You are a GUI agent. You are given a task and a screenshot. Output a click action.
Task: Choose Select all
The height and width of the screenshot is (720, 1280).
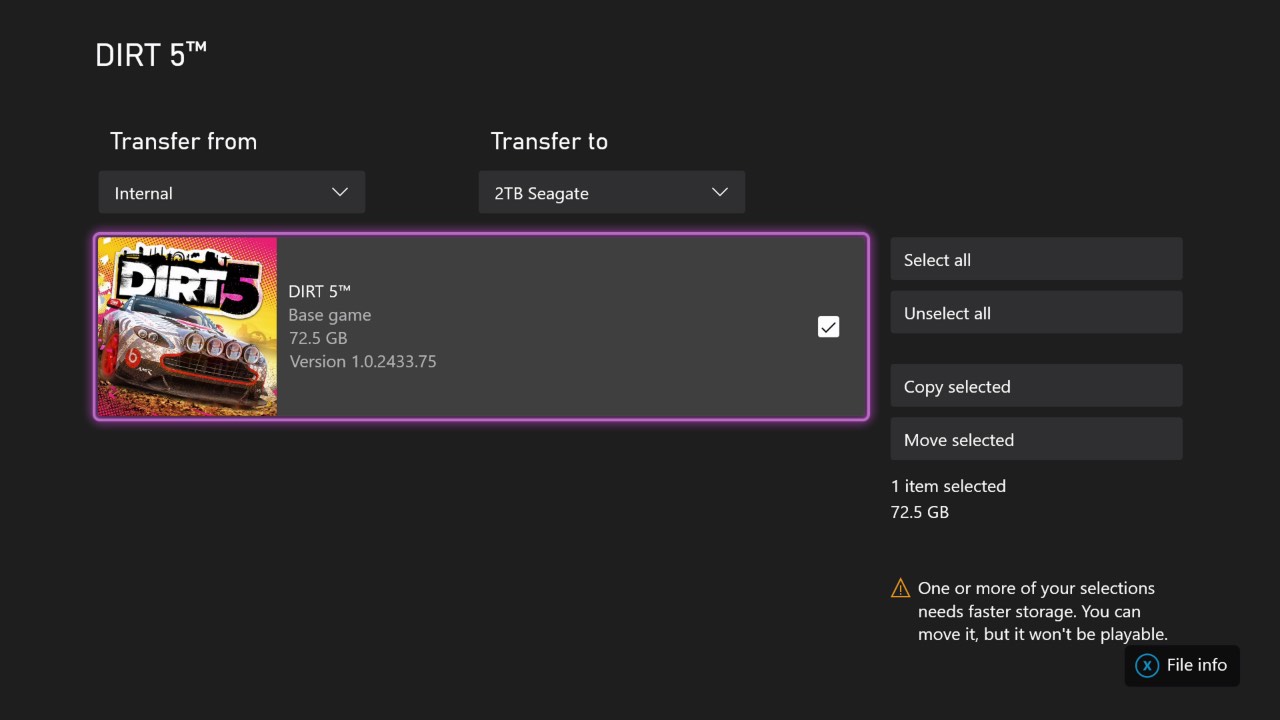[x=1036, y=259]
